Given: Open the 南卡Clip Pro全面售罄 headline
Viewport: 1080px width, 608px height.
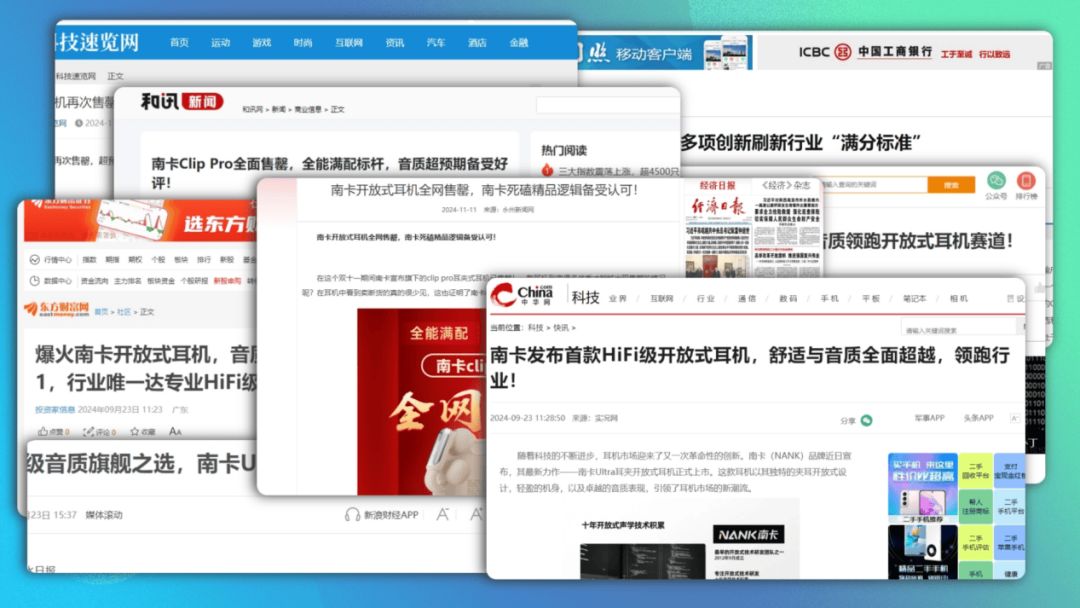Looking at the screenshot, I should click(x=330, y=172).
